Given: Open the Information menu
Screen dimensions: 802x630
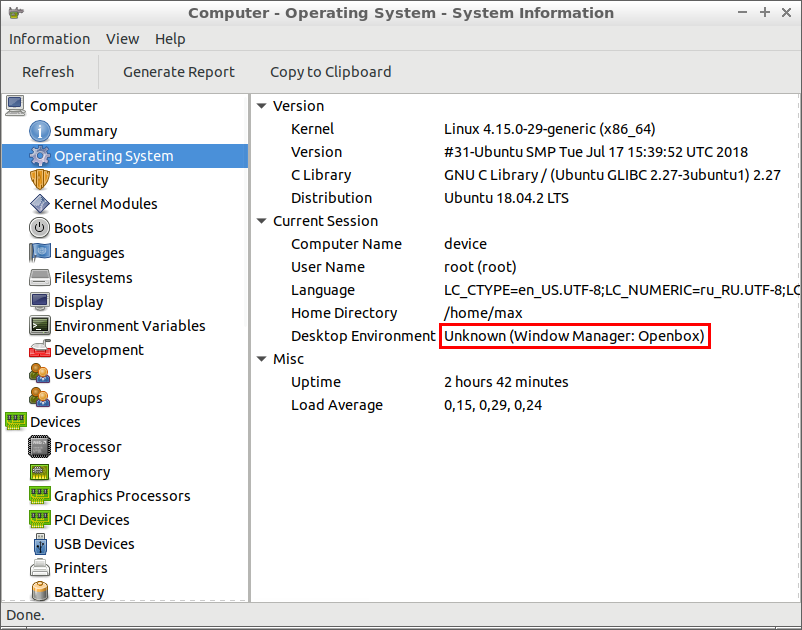Looking at the screenshot, I should (x=49, y=39).
